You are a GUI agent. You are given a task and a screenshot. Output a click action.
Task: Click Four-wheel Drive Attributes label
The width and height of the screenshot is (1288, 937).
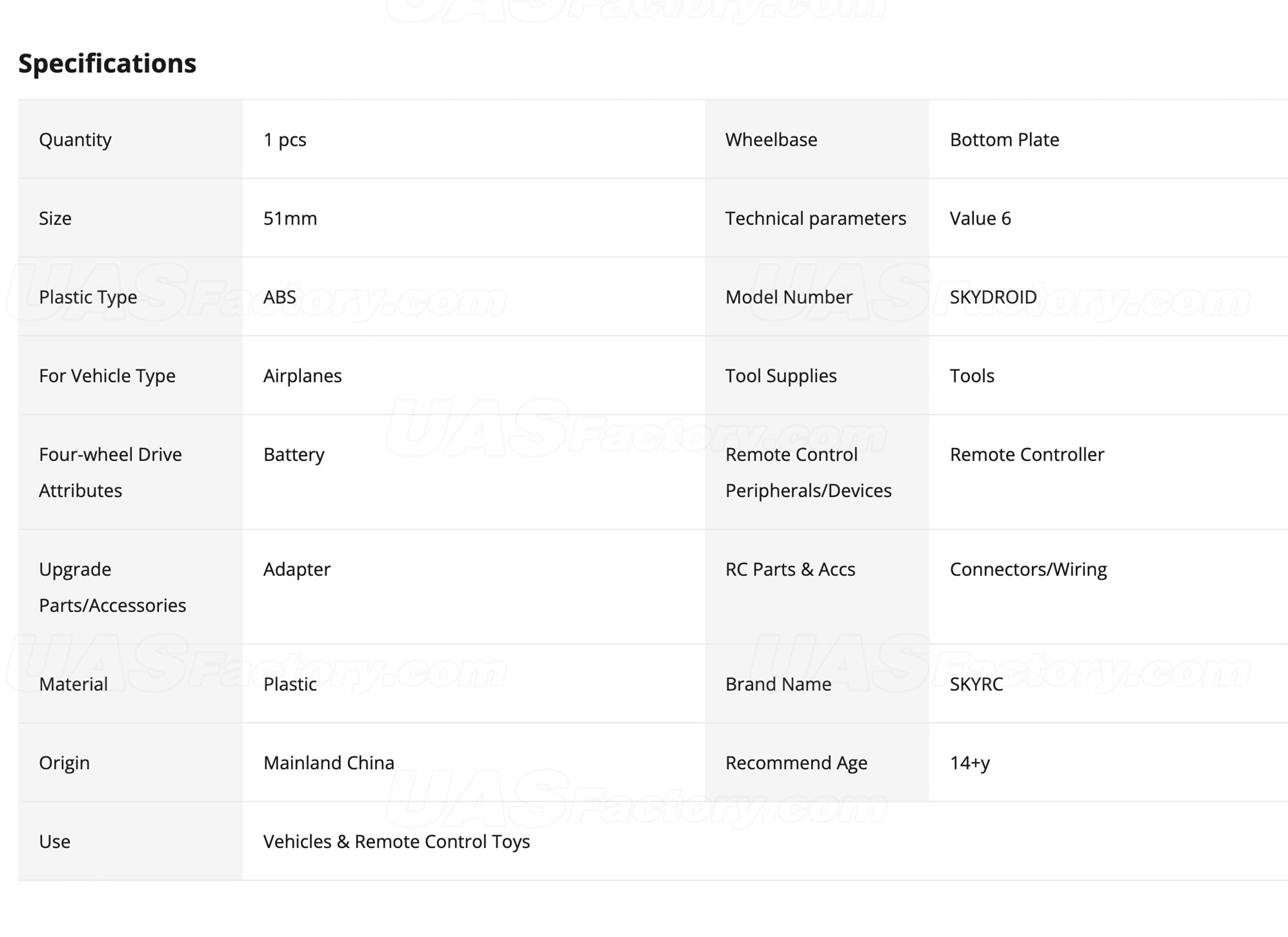(110, 472)
